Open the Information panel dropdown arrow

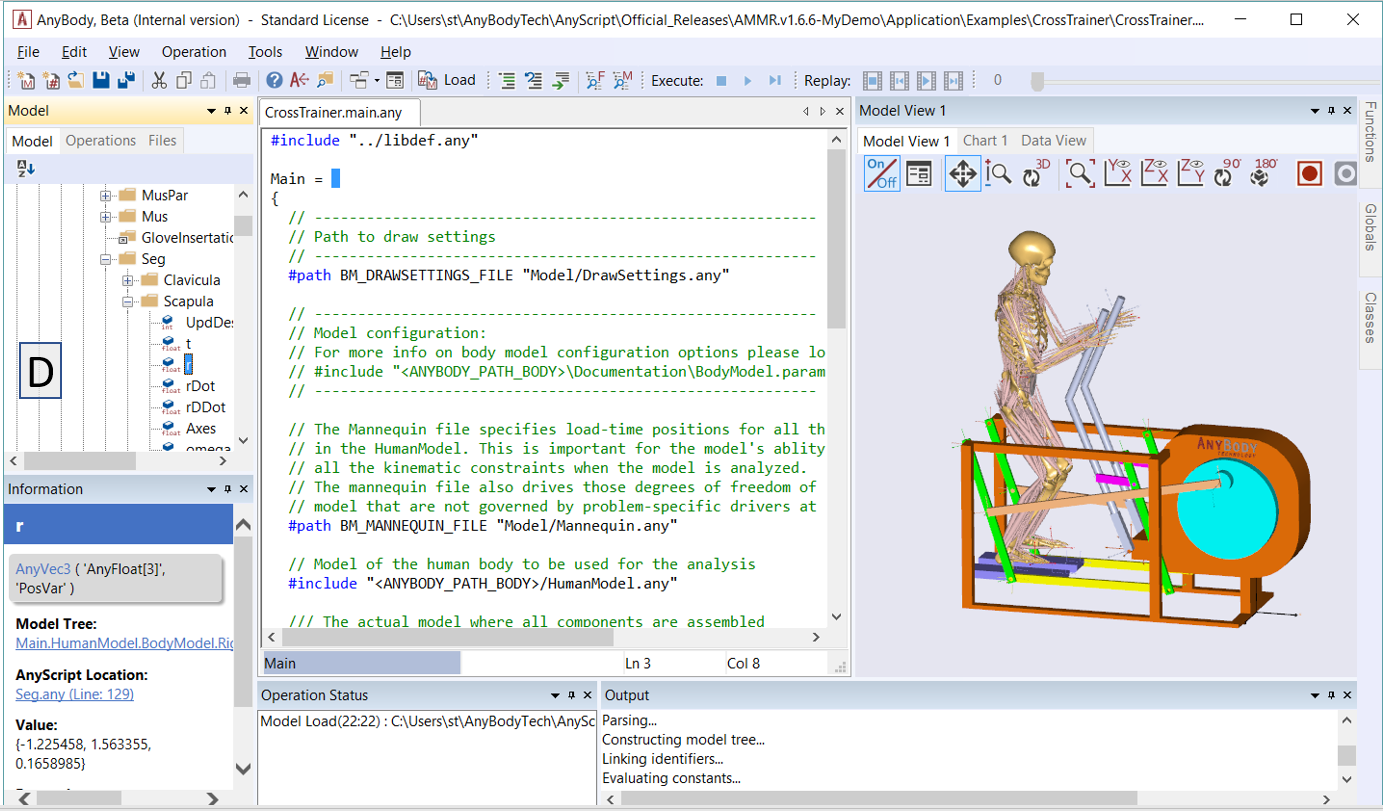click(211, 489)
